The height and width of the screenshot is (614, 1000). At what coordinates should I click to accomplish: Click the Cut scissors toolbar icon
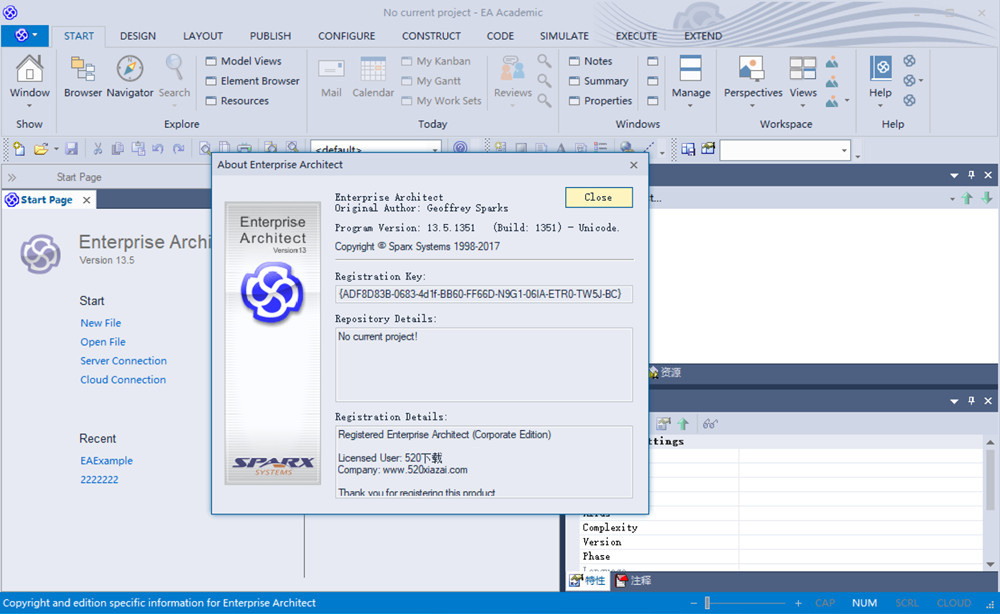click(x=98, y=149)
